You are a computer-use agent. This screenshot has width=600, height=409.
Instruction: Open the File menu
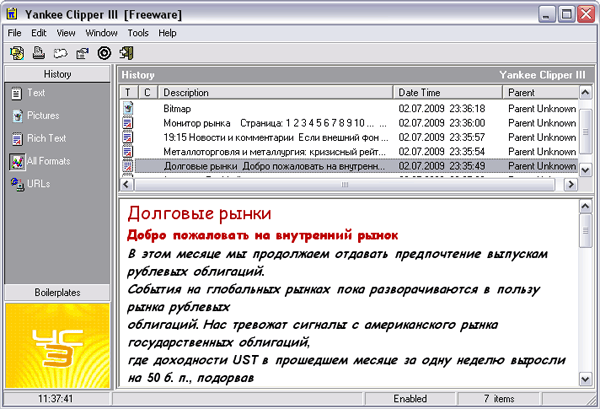pos(15,33)
